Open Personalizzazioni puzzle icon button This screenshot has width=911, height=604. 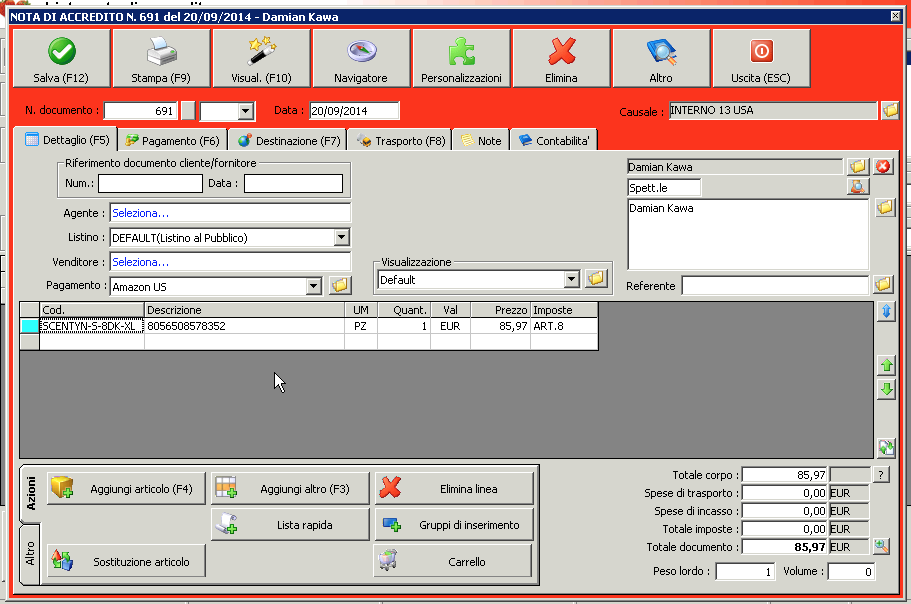point(461,59)
